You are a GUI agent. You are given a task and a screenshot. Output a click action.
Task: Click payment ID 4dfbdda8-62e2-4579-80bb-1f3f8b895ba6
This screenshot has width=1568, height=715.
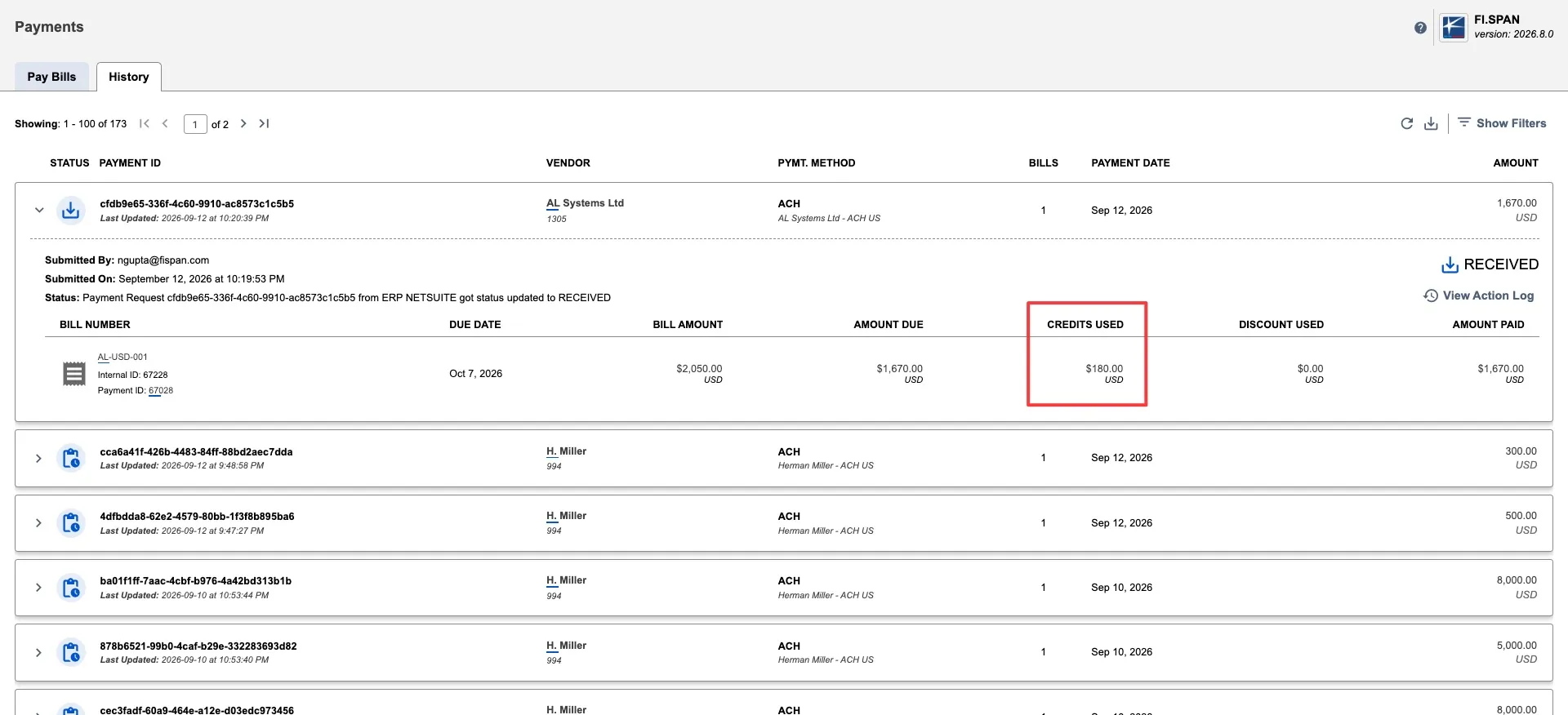(x=197, y=517)
